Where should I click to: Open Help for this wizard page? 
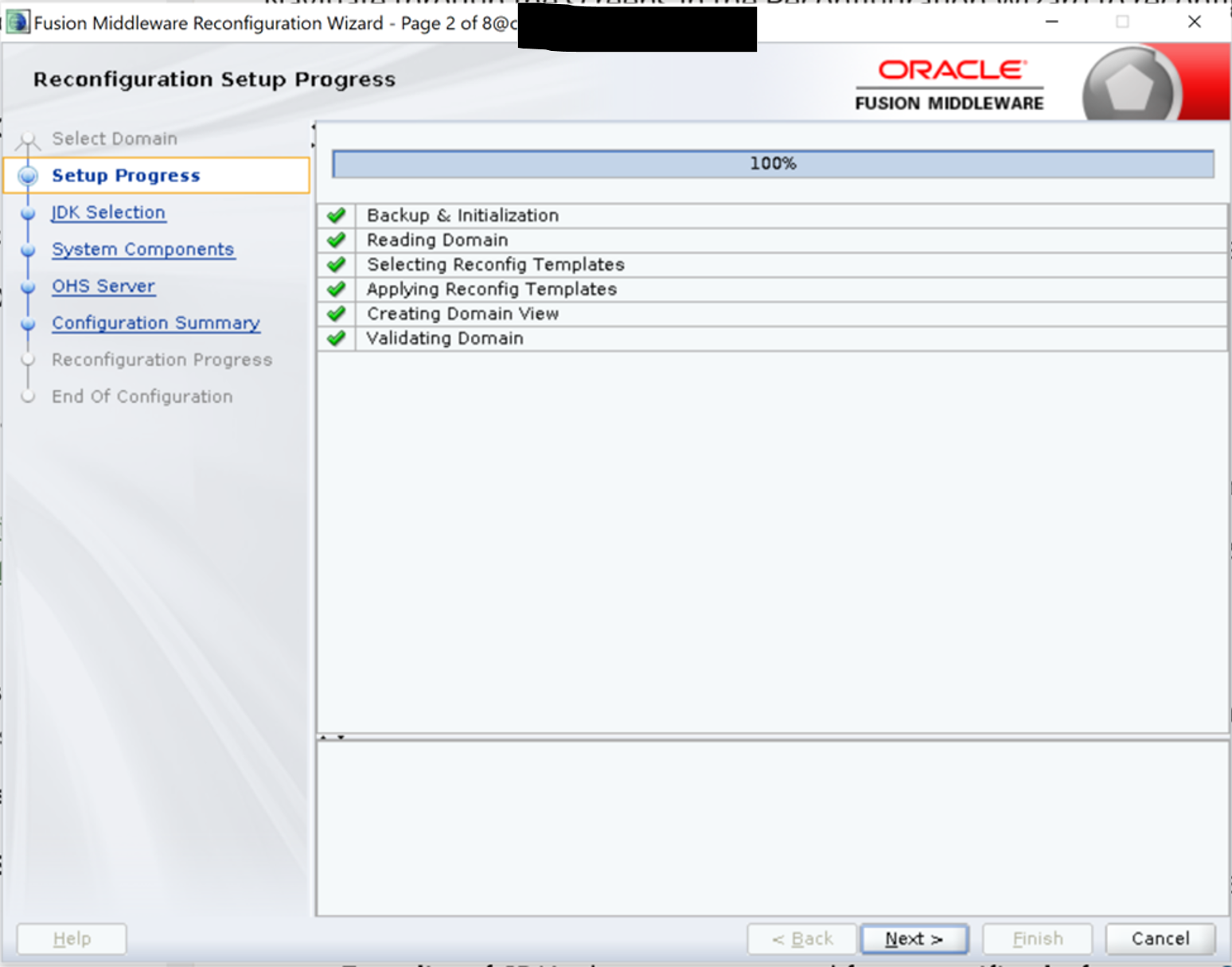click(72, 938)
